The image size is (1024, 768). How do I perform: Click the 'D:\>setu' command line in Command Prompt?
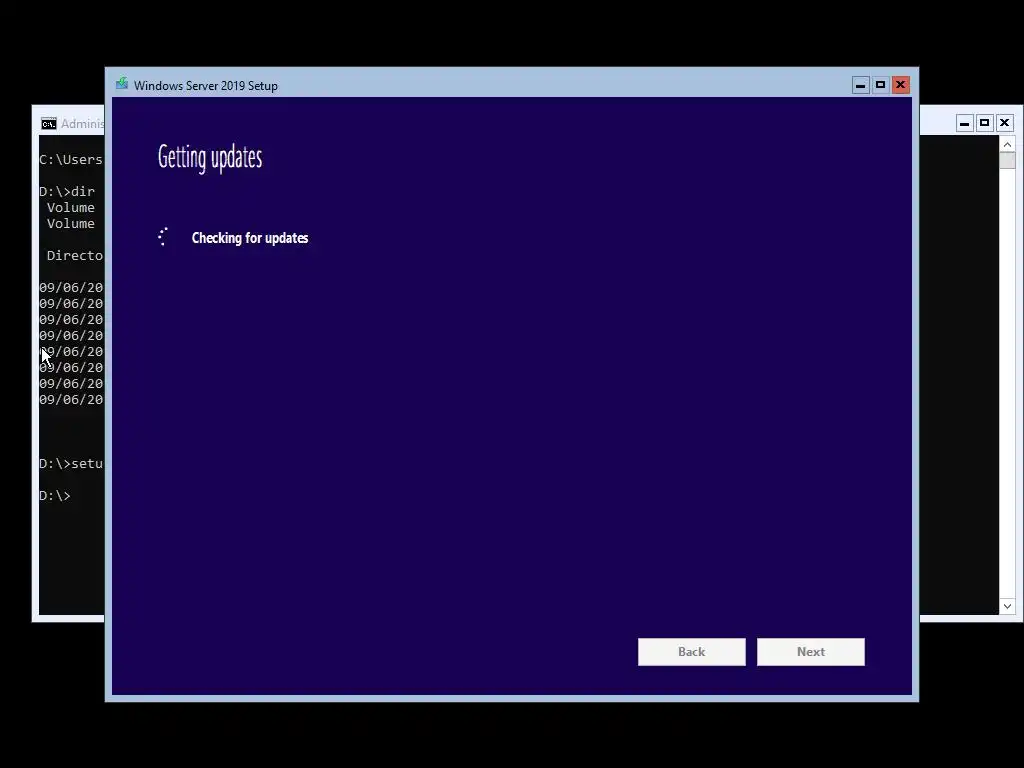[x=71, y=464]
